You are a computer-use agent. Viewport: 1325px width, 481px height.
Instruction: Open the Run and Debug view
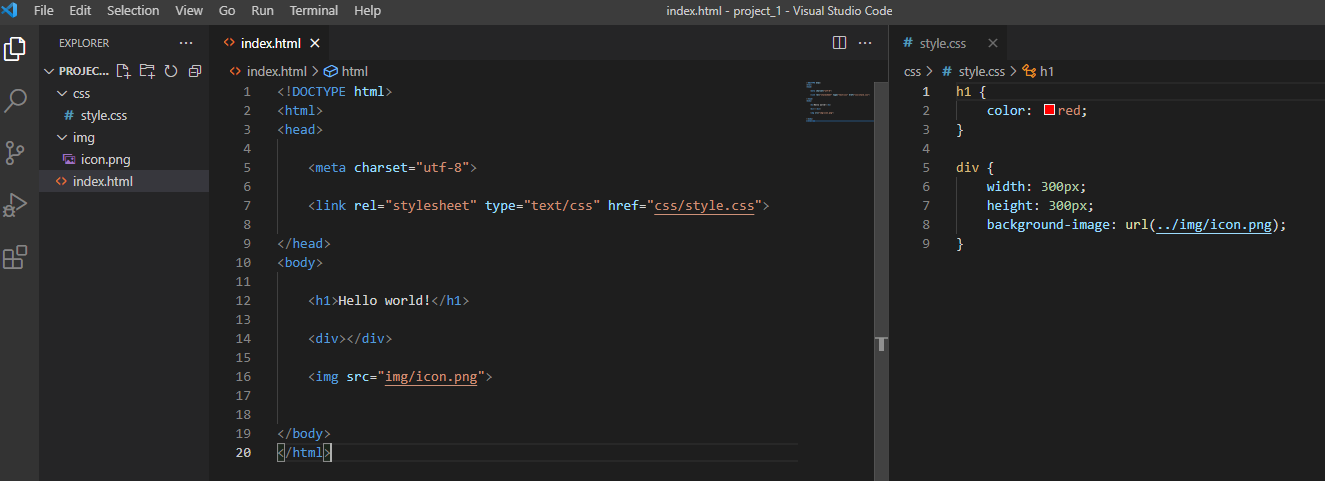[16, 205]
